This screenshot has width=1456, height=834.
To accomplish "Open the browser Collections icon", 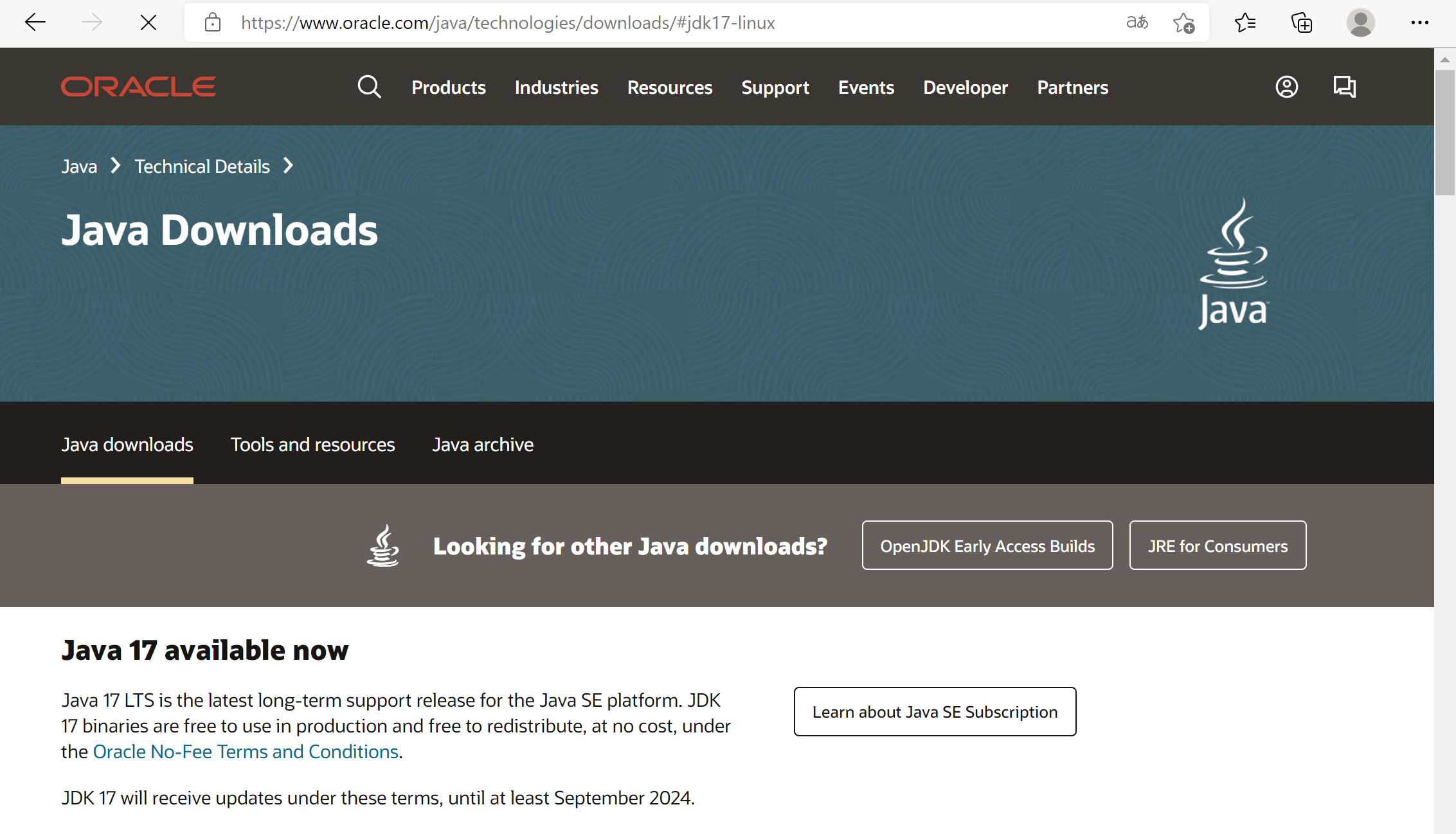I will 1302,23.
